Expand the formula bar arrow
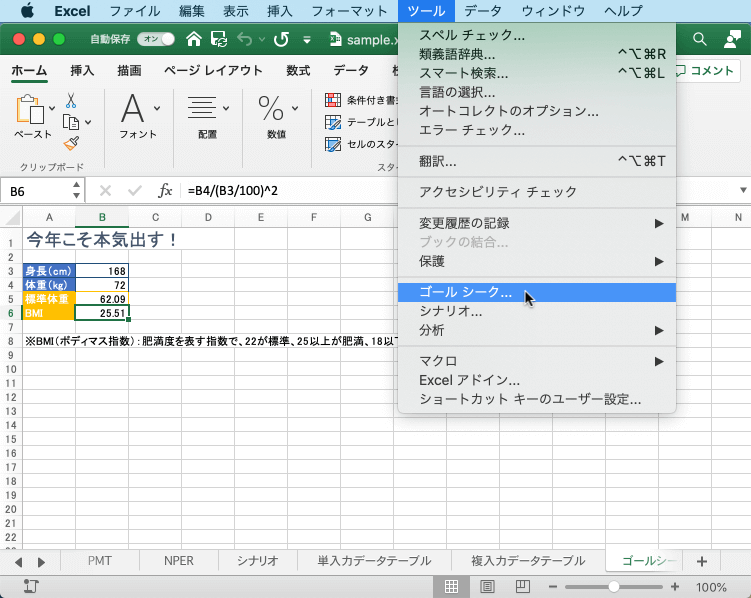Viewport: 751px width, 598px height. pos(743,190)
